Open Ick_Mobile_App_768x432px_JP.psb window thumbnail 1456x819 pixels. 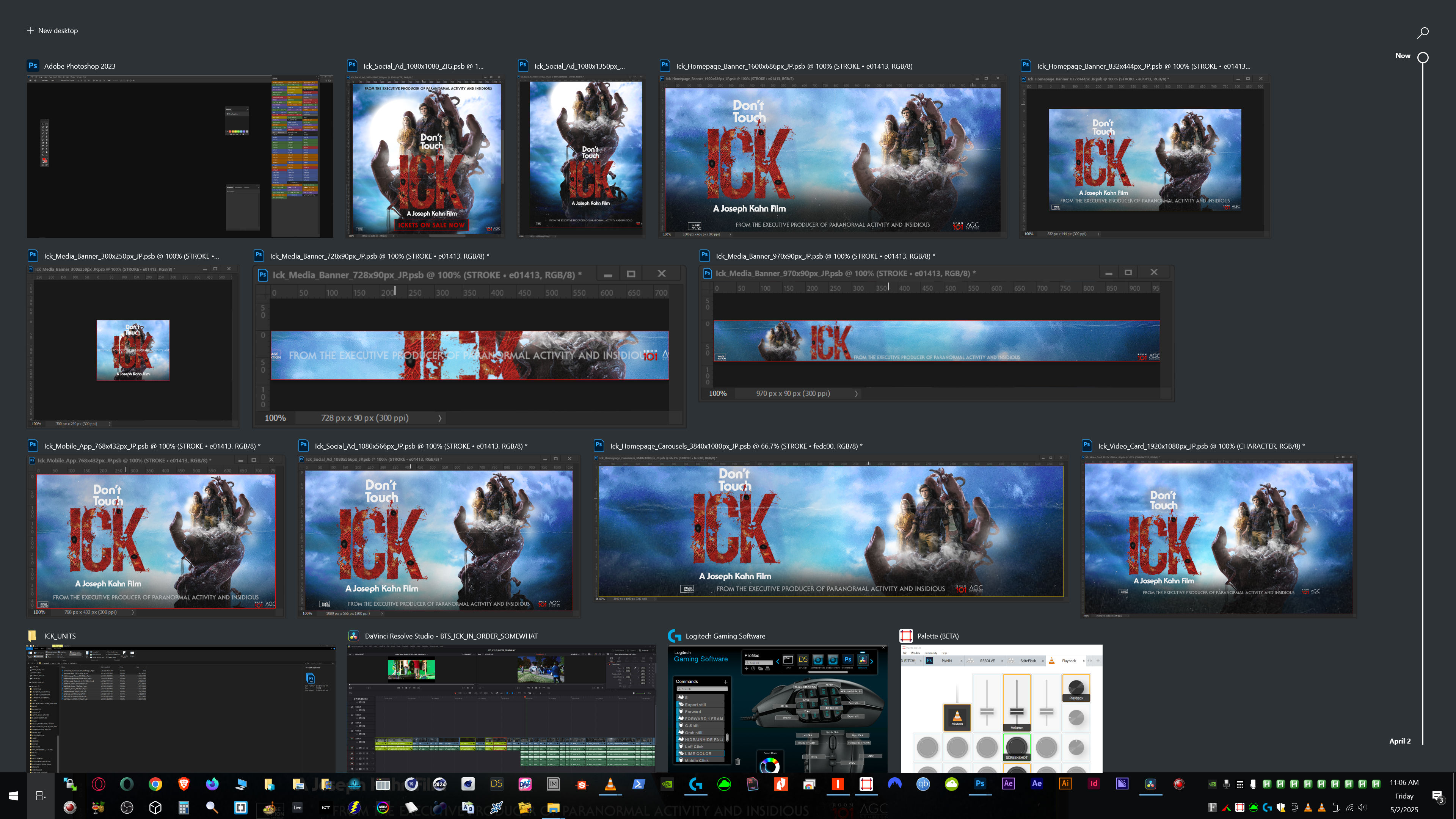coord(155,536)
